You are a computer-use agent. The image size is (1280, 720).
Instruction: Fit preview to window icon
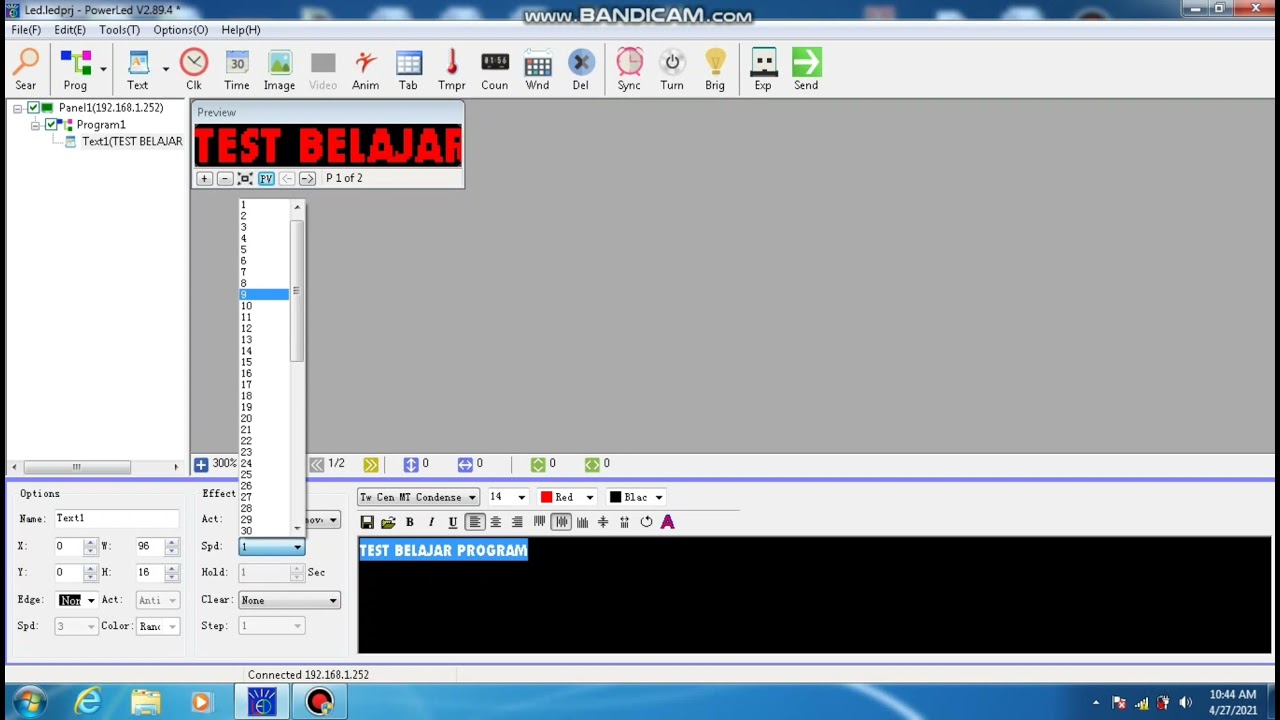click(x=245, y=178)
